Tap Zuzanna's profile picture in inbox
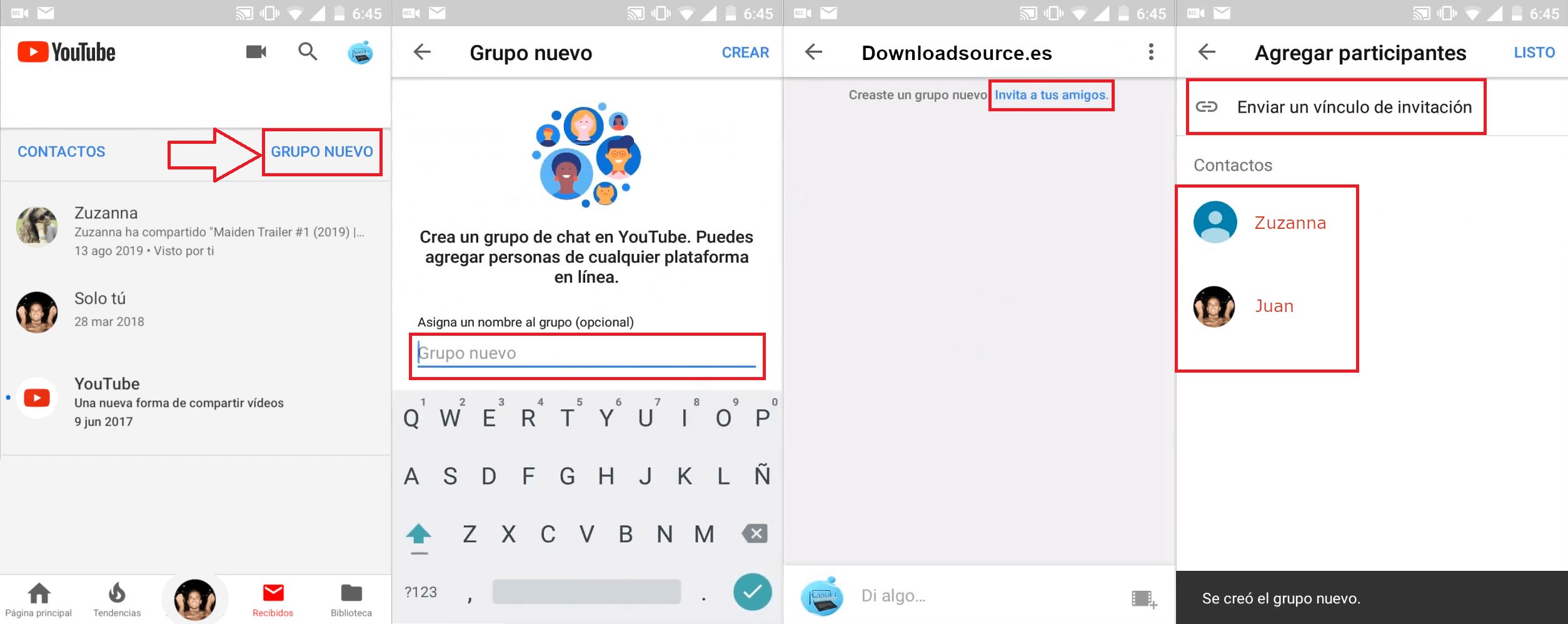The width and height of the screenshot is (1568, 624). pos(37,226)
